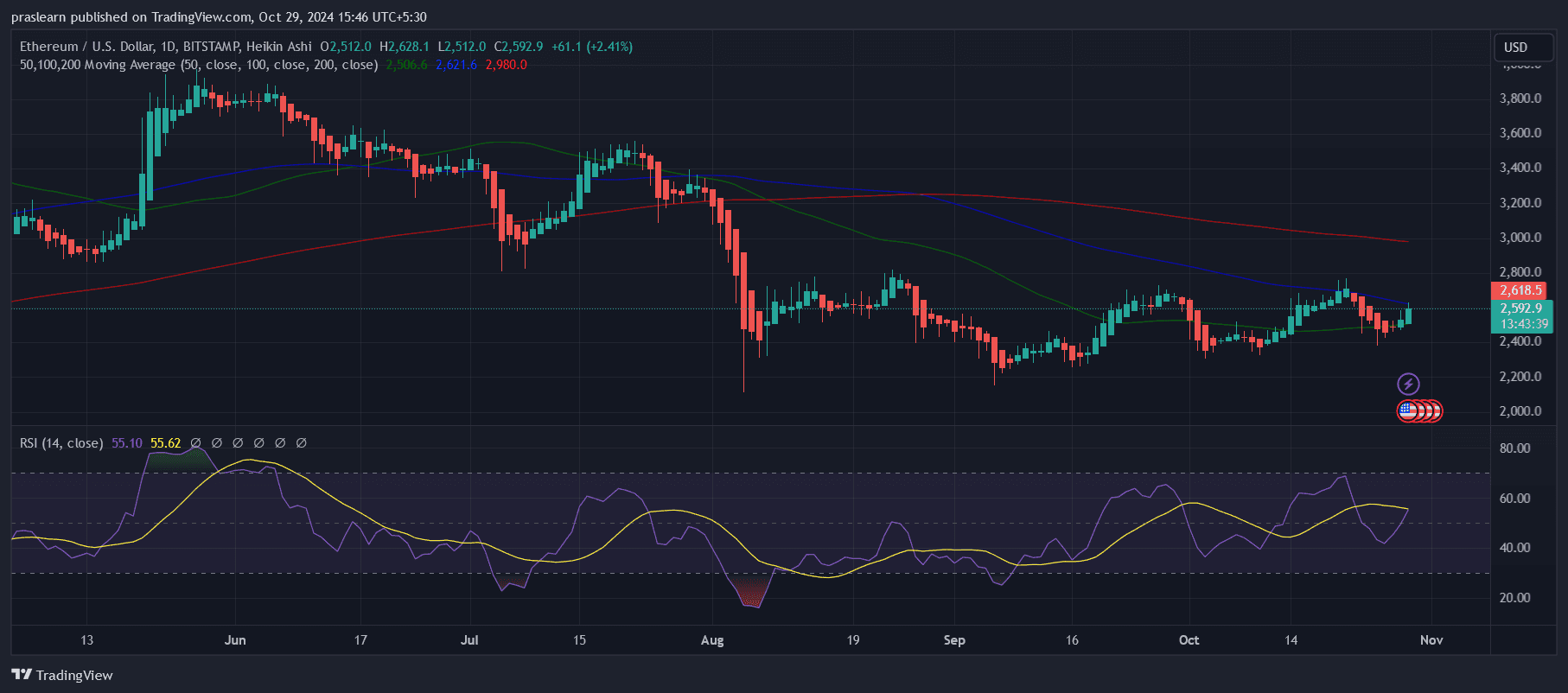Viewport: 1568px width, 693px height.
Task: Click 2,800.0 on the price axis
Action: click(x=1520, y=272)
